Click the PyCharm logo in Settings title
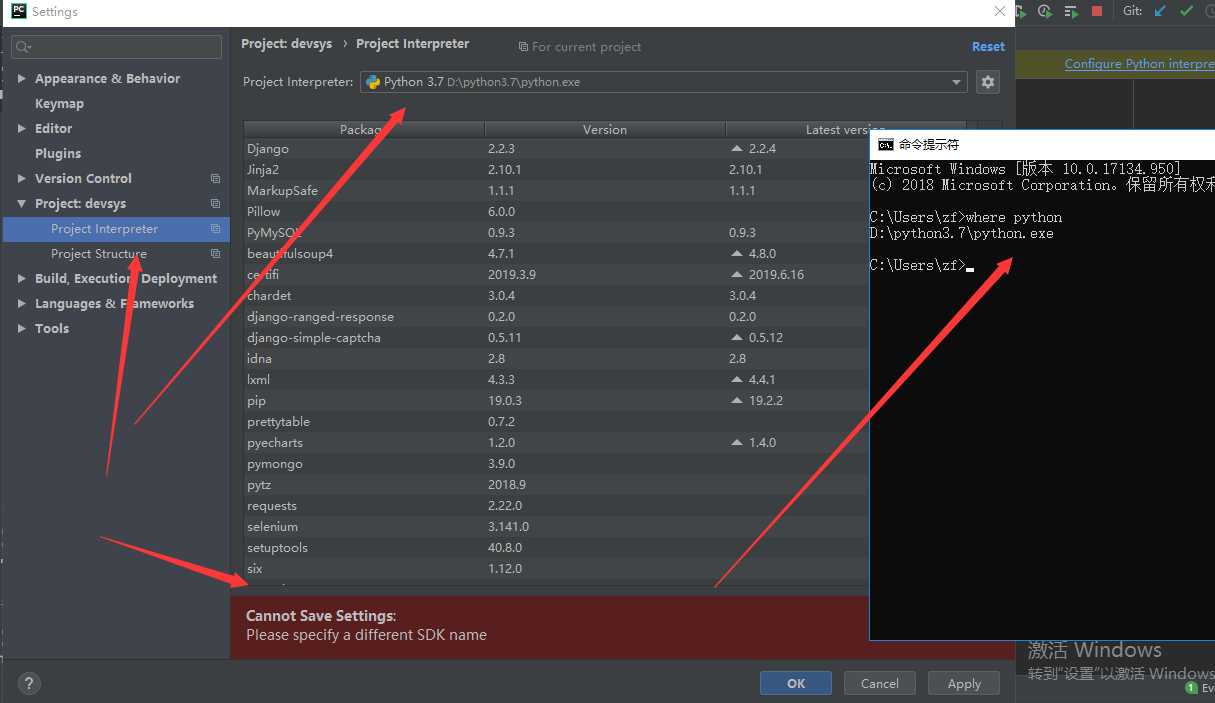The height and width of the screenshot is (703, 1215). point(18,11)
